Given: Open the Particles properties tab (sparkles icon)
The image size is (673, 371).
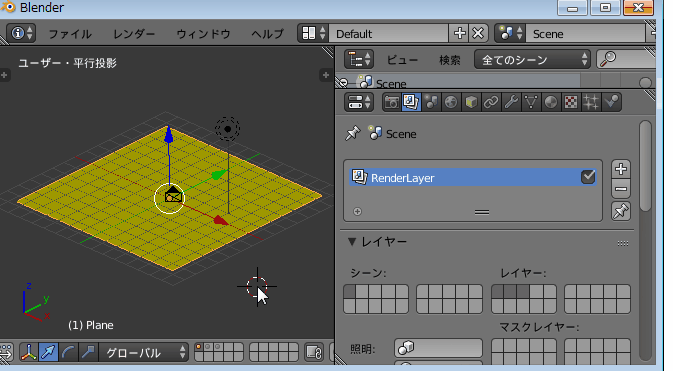Looking at the screenshot, I should pos(591,102).
